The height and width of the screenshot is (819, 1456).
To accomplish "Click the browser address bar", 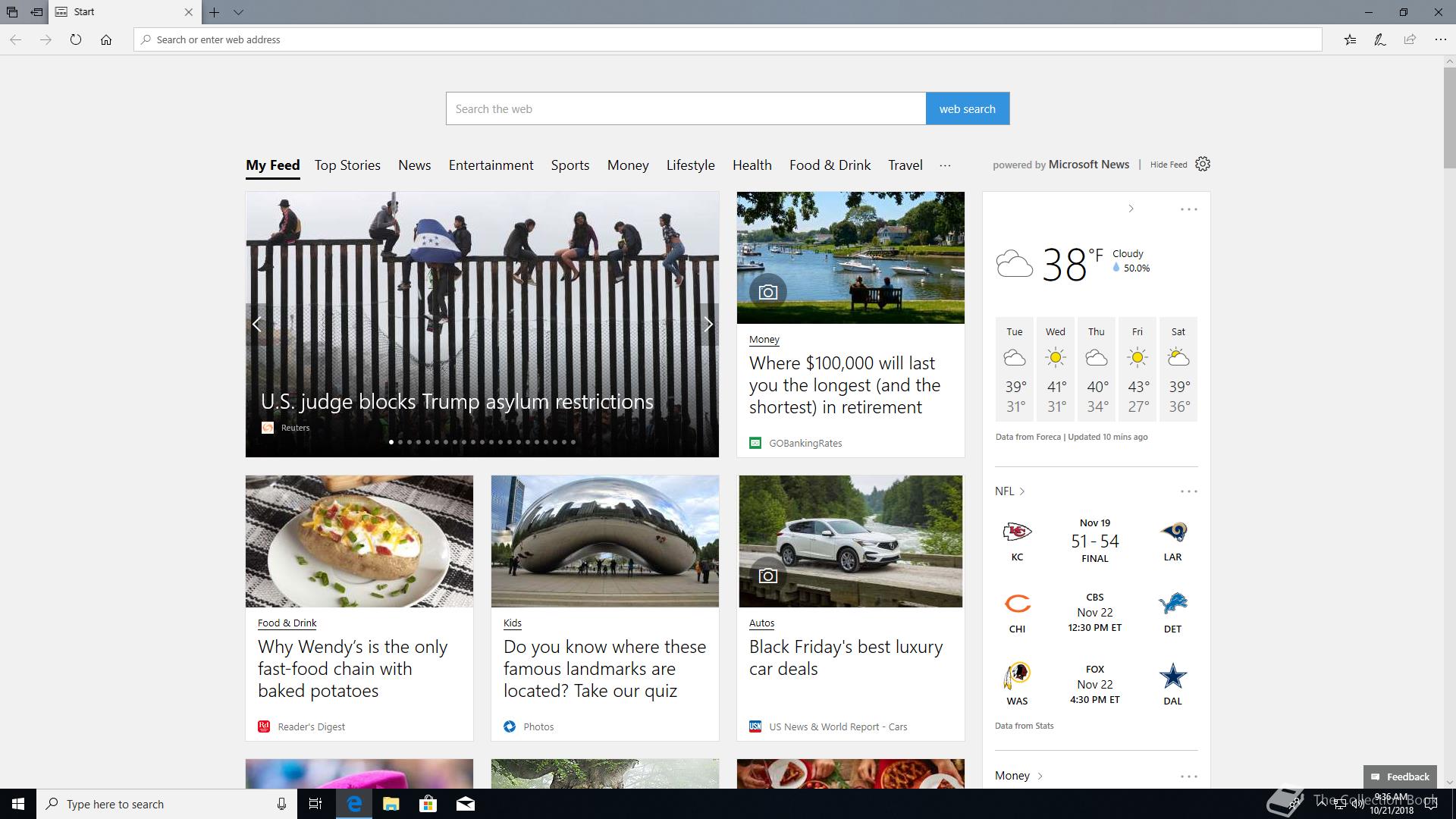I will [728, 39].
